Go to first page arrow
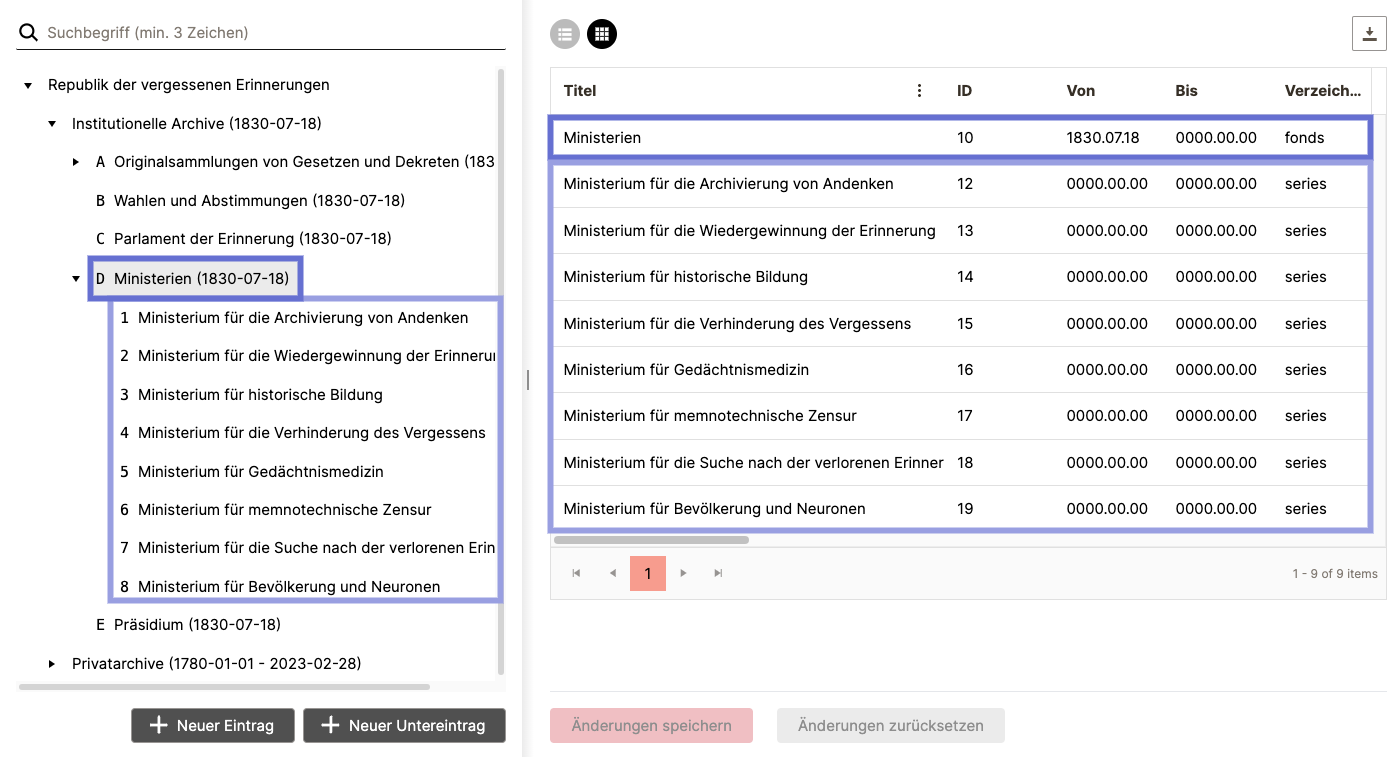The width and height of the screenshot is (1400, 757). pos(576,573)
